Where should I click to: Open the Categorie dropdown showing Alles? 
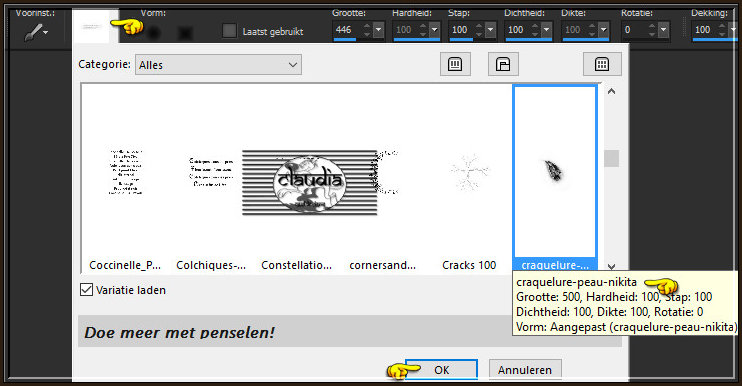(x=218, y=65)
